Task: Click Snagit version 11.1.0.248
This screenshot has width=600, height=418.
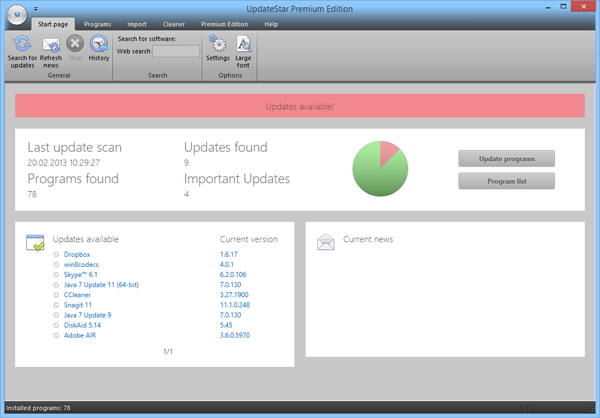Action: [x=235, y=305]
